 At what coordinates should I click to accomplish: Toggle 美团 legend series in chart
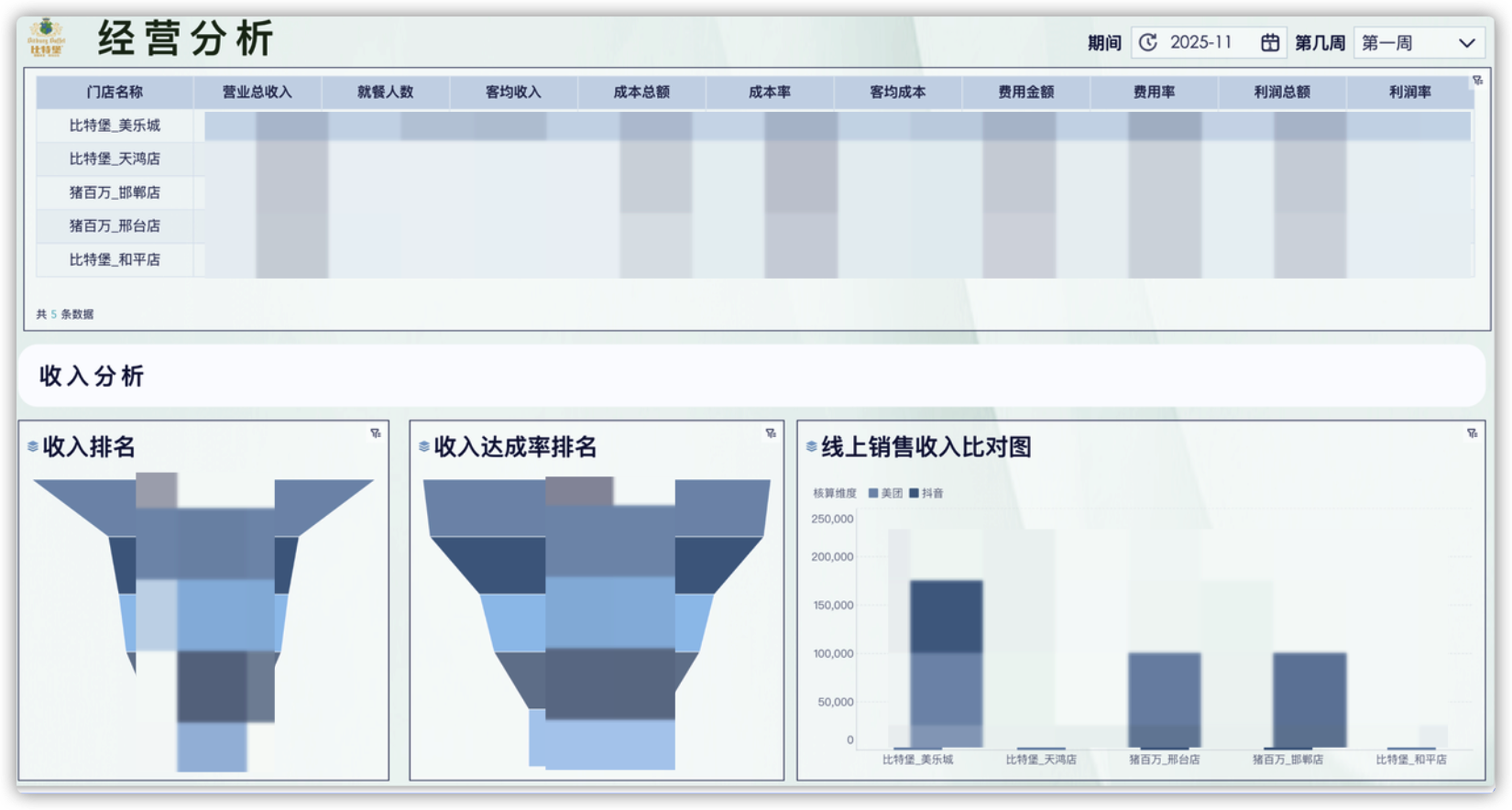[x=885, y=493]
